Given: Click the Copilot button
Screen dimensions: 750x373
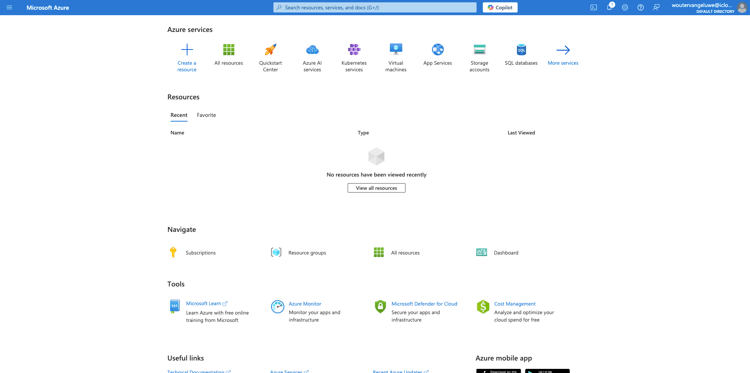Looking at the screenshot, I should coord(500,7).
